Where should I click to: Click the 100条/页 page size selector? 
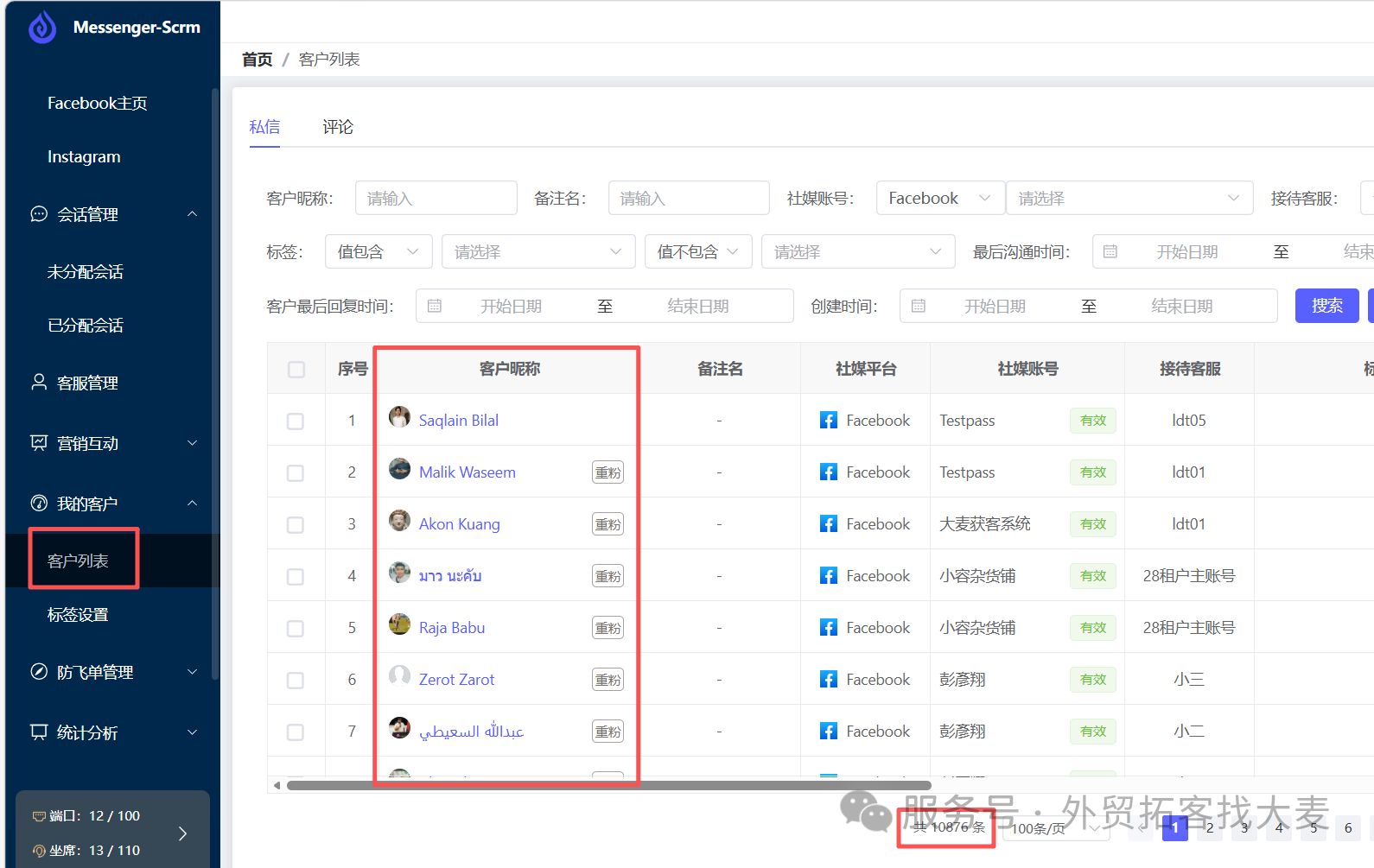click(1057, 828)
